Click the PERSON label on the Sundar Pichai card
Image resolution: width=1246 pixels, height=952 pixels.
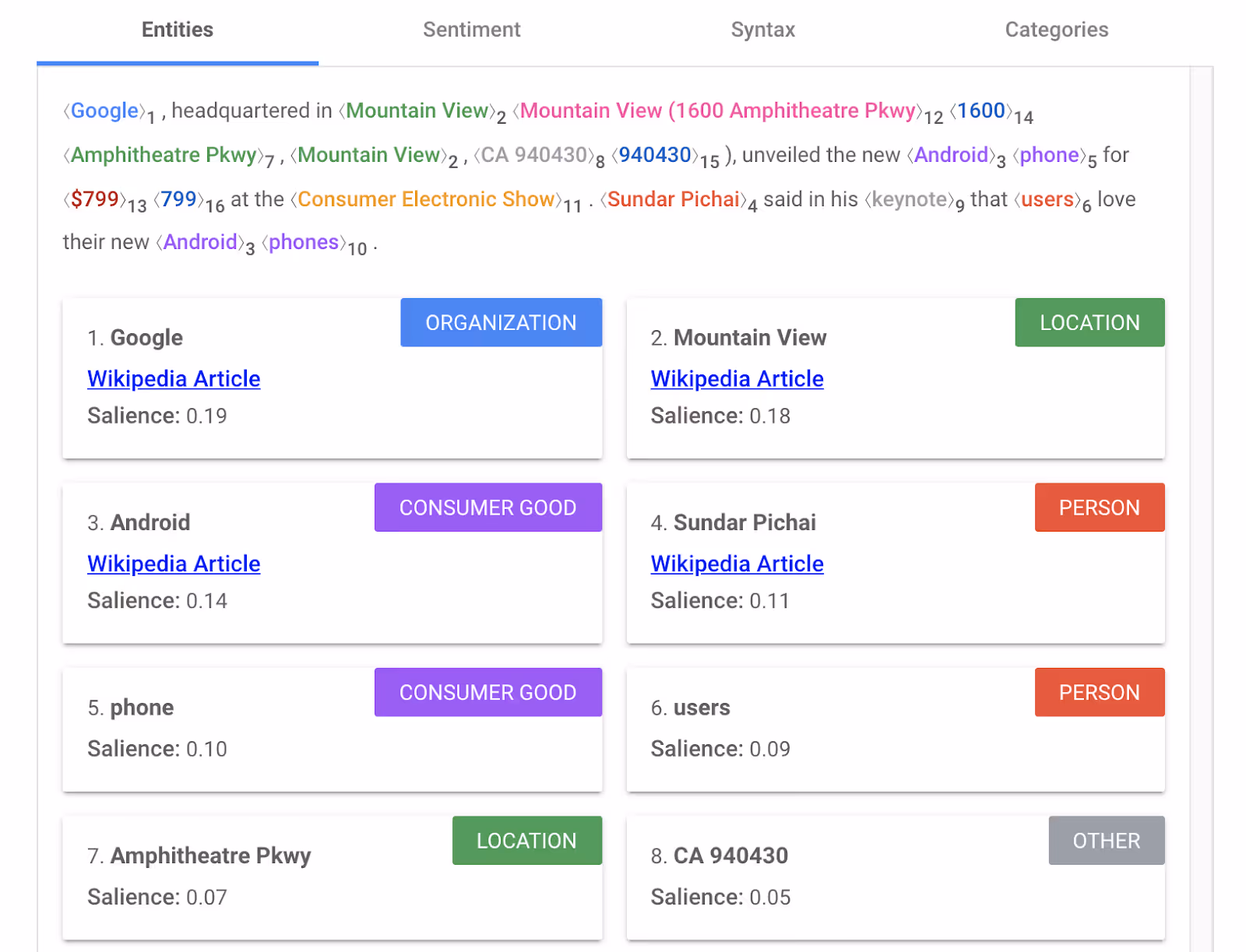click(x=1099, y=508)
